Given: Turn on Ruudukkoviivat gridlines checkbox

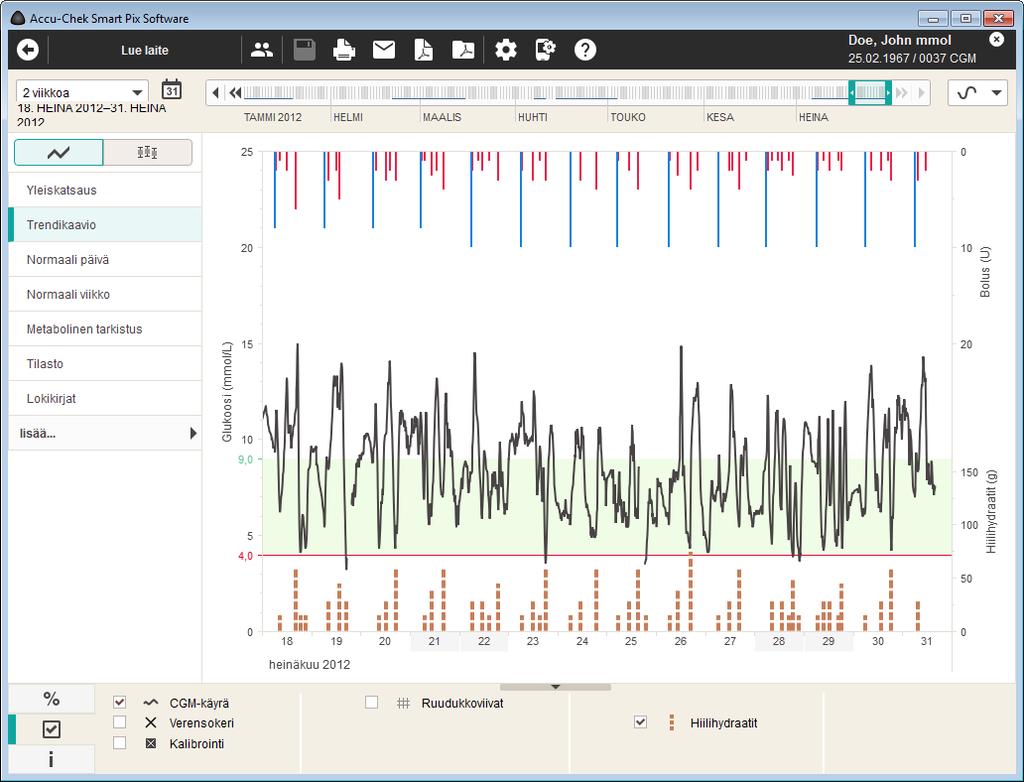Looking at the screenshot, I should pyautogui.click(x=372, y=702).
